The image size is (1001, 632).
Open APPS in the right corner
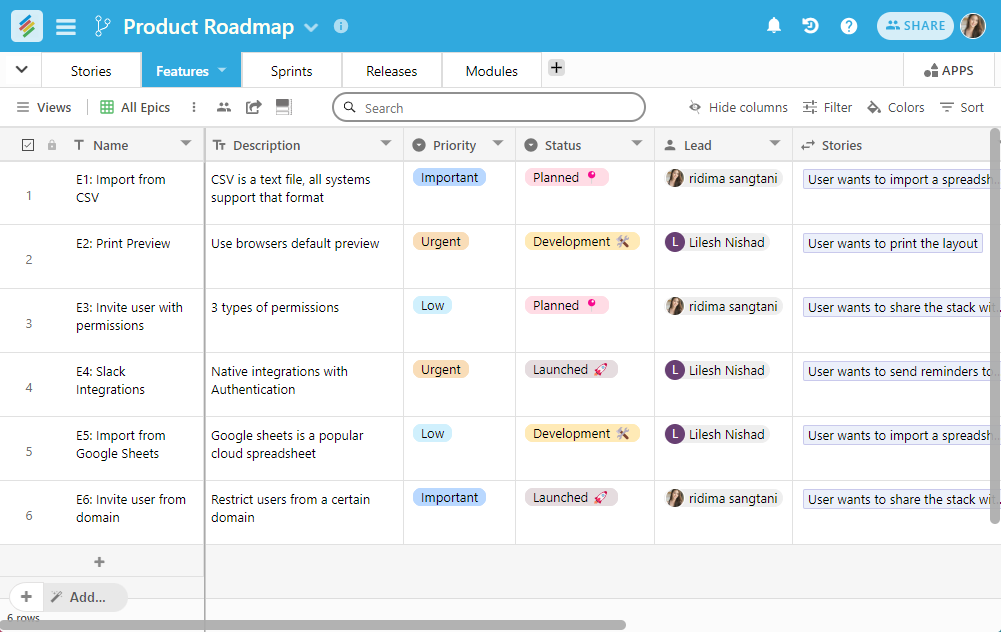947,70
